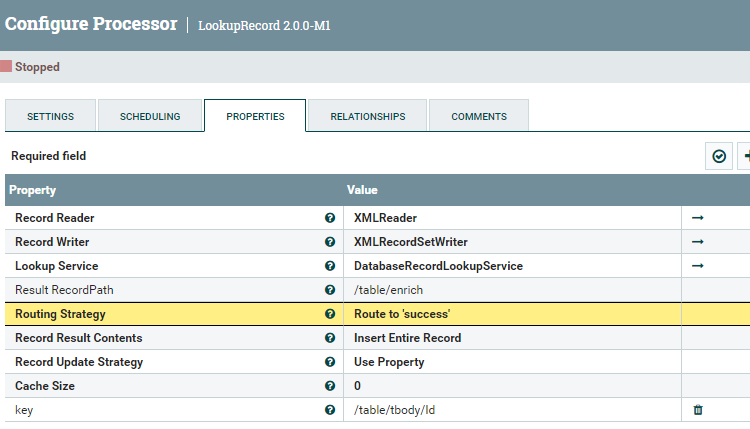Click the verify properties checkmark icon
Viewport: 750px width, 429px height.
pyautogui.click(x=718, y=156)
